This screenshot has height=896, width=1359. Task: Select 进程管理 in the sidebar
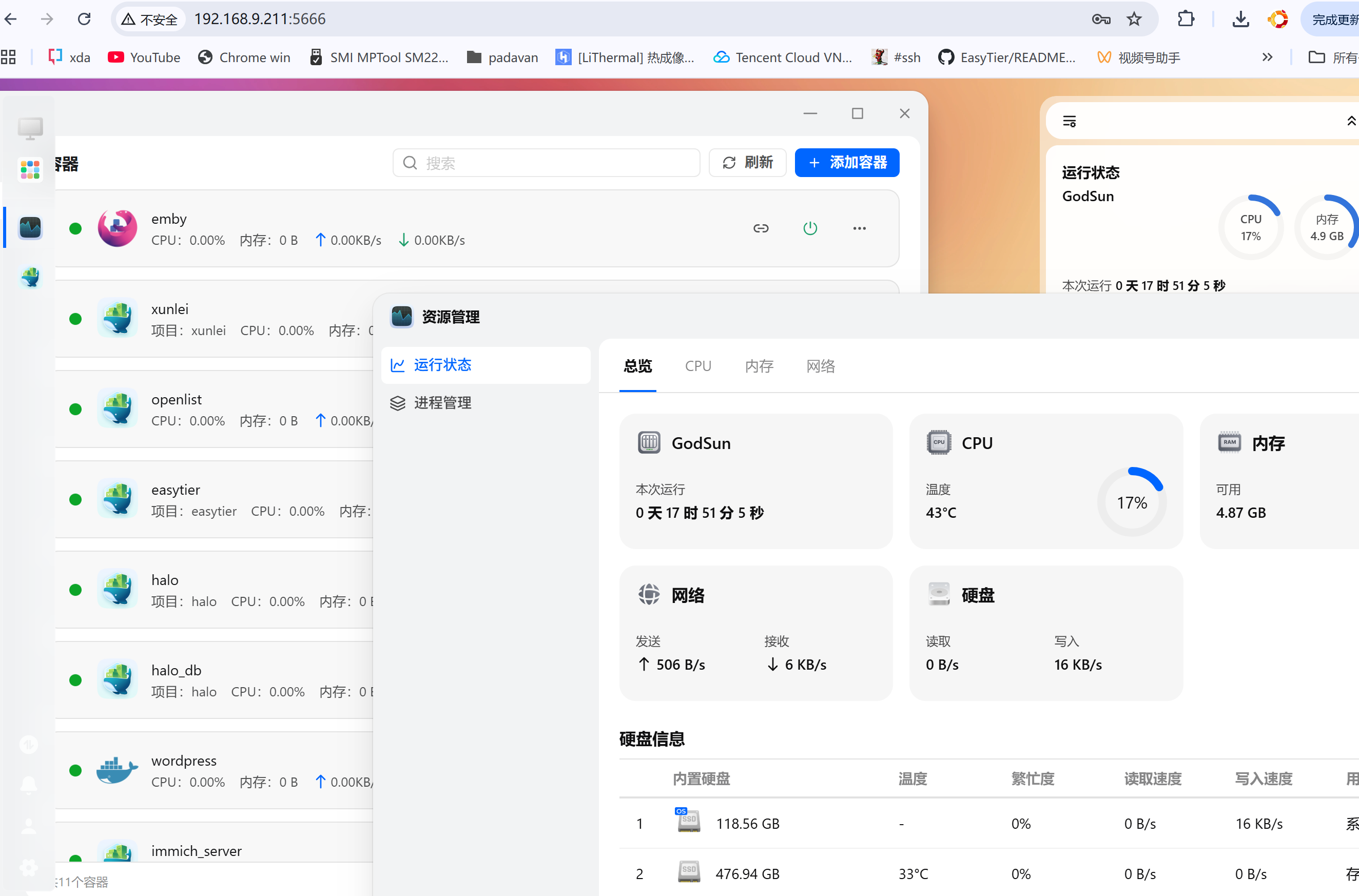tap(442, 403)
